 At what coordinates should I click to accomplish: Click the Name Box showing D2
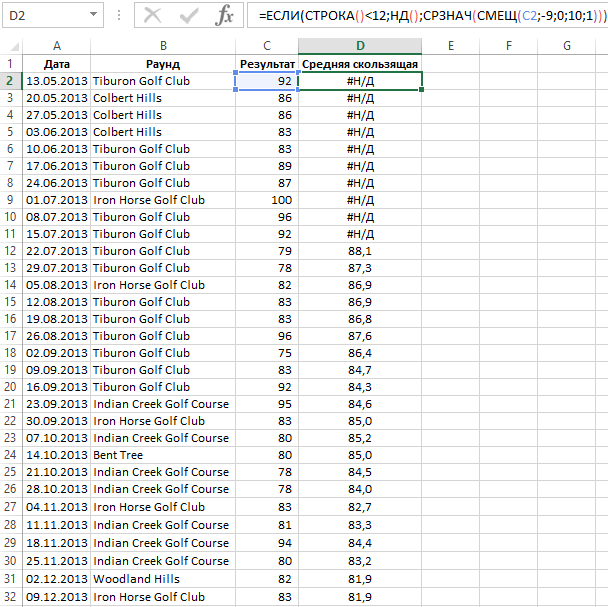tap(45, 15)
